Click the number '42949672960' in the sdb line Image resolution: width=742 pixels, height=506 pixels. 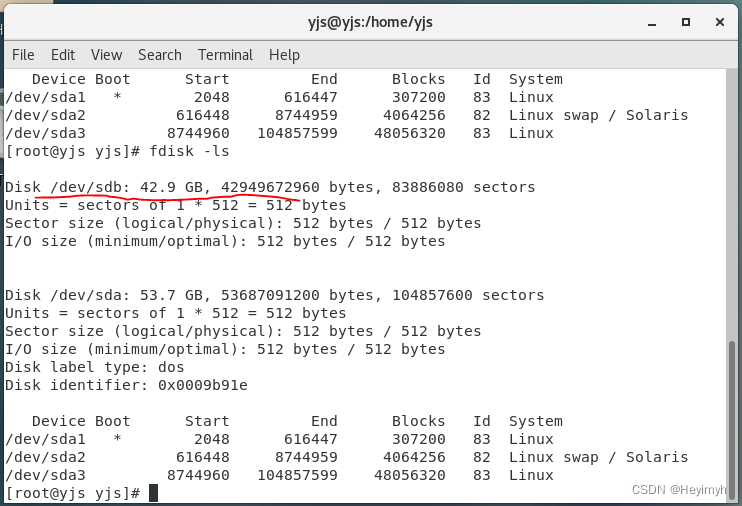[270, 187]
